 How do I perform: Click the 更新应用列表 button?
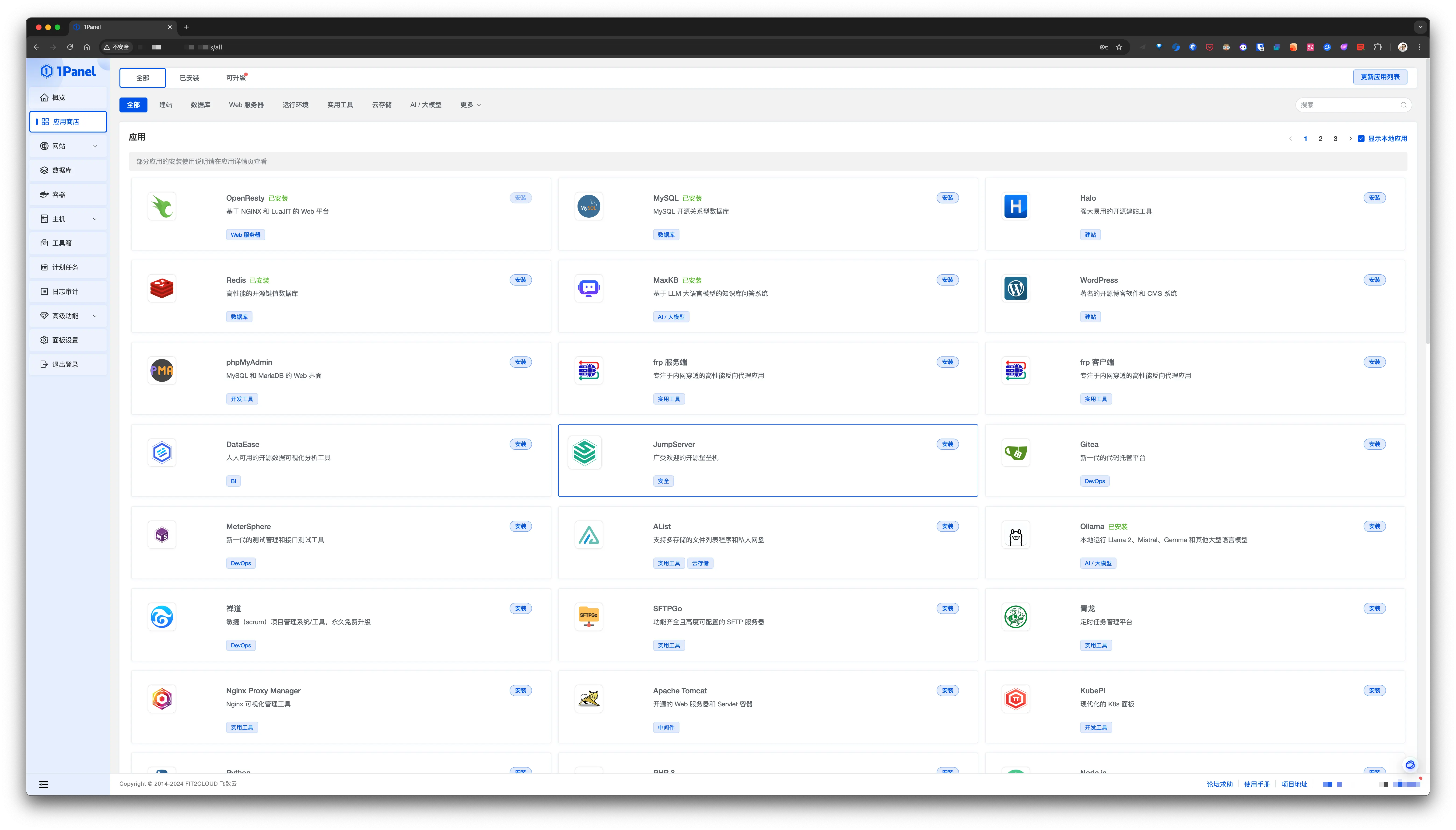[1380, 77]
